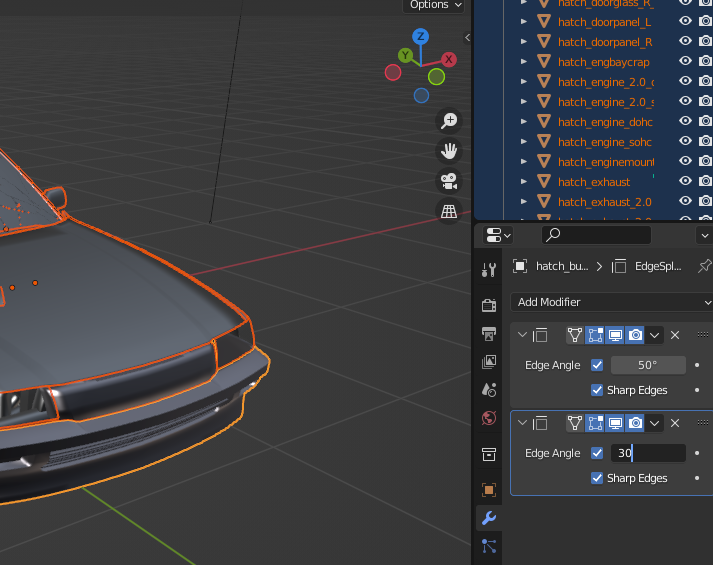Open the Scene properties tab icon

(489, 390)
